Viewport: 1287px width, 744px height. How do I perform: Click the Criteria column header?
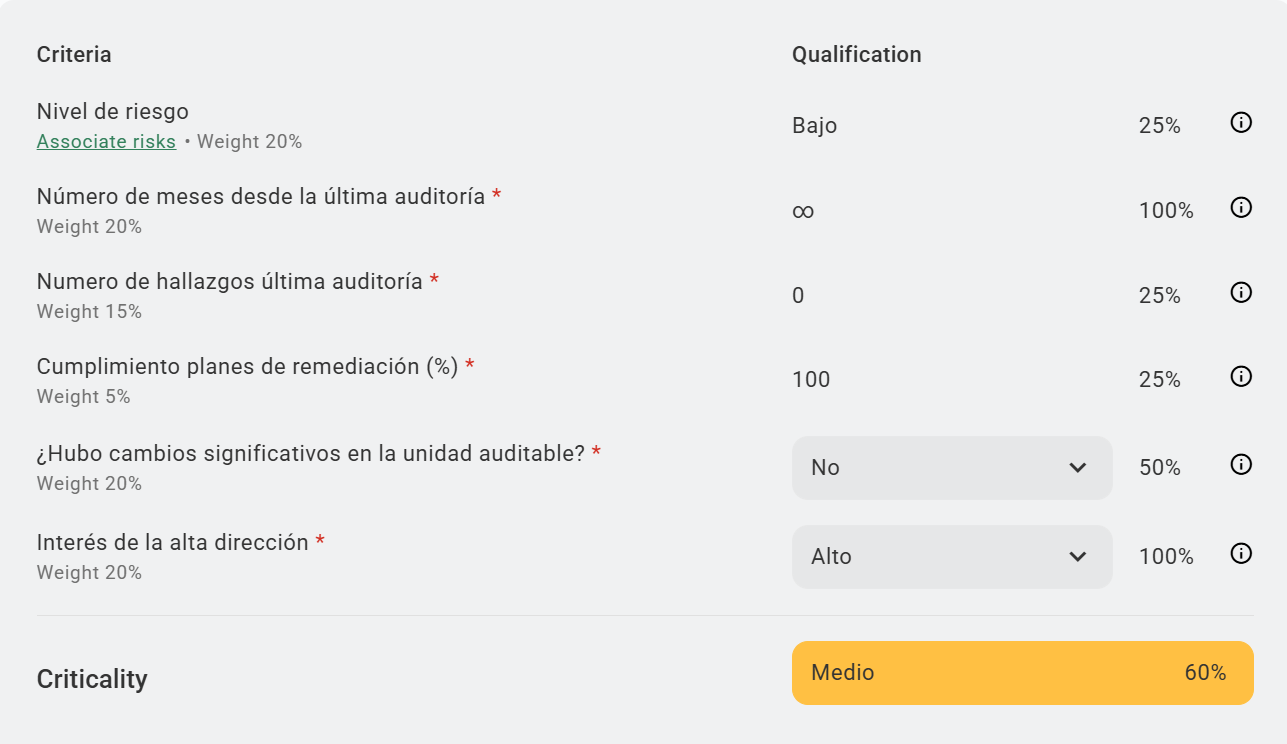pyautogui.click(x=74, y=55)
